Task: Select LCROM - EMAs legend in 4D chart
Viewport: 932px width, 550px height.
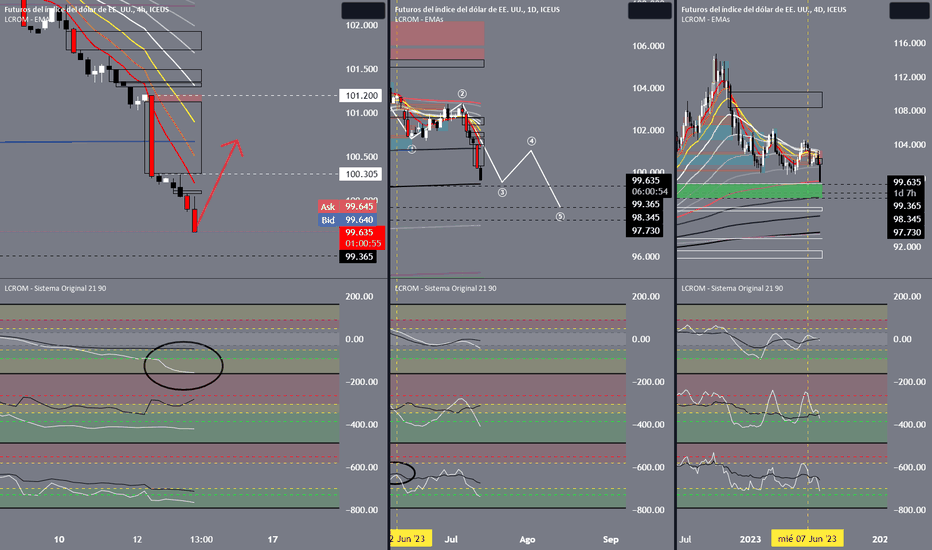Action: [706, 20]
